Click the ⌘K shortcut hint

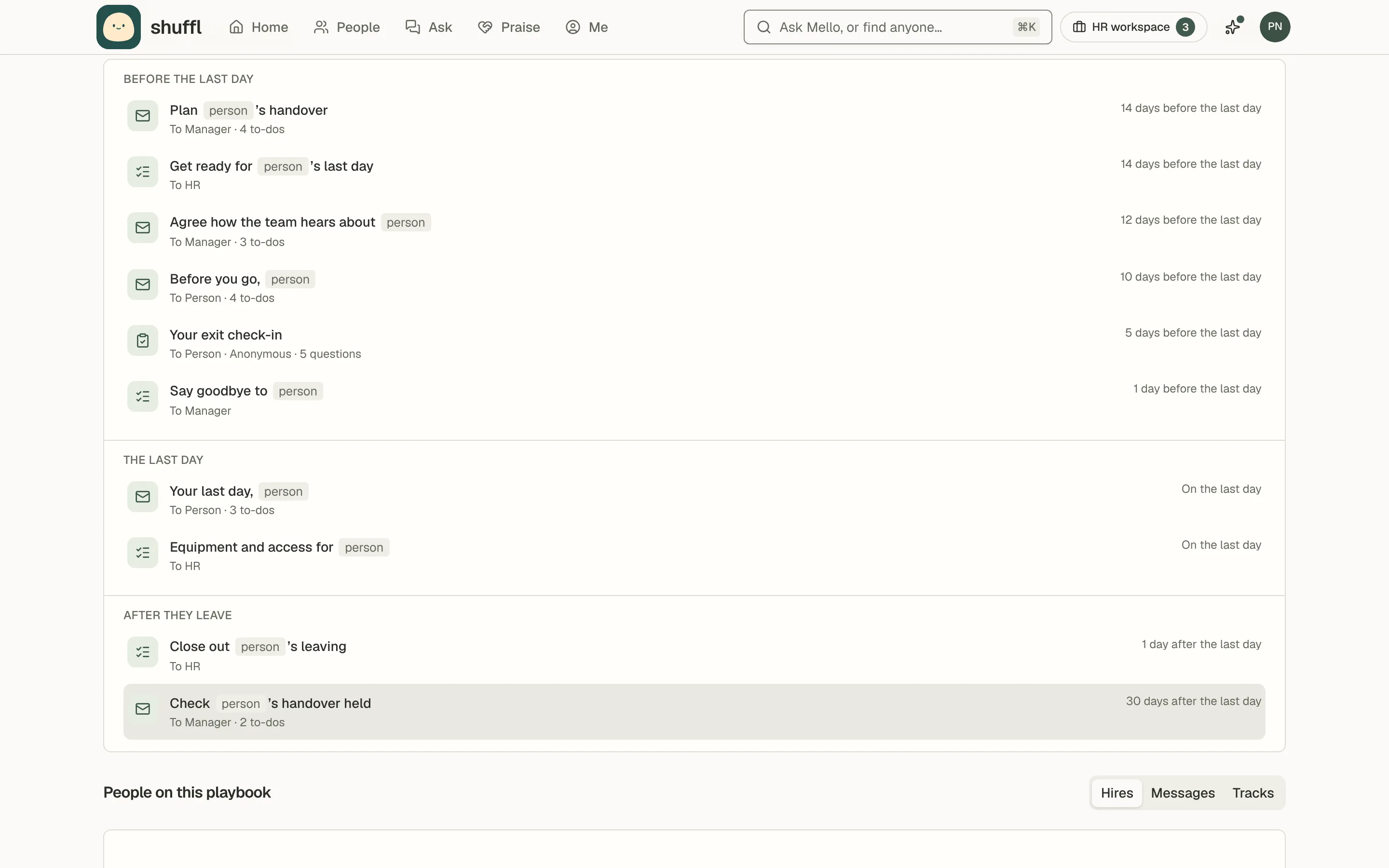tap(1026, 27)
